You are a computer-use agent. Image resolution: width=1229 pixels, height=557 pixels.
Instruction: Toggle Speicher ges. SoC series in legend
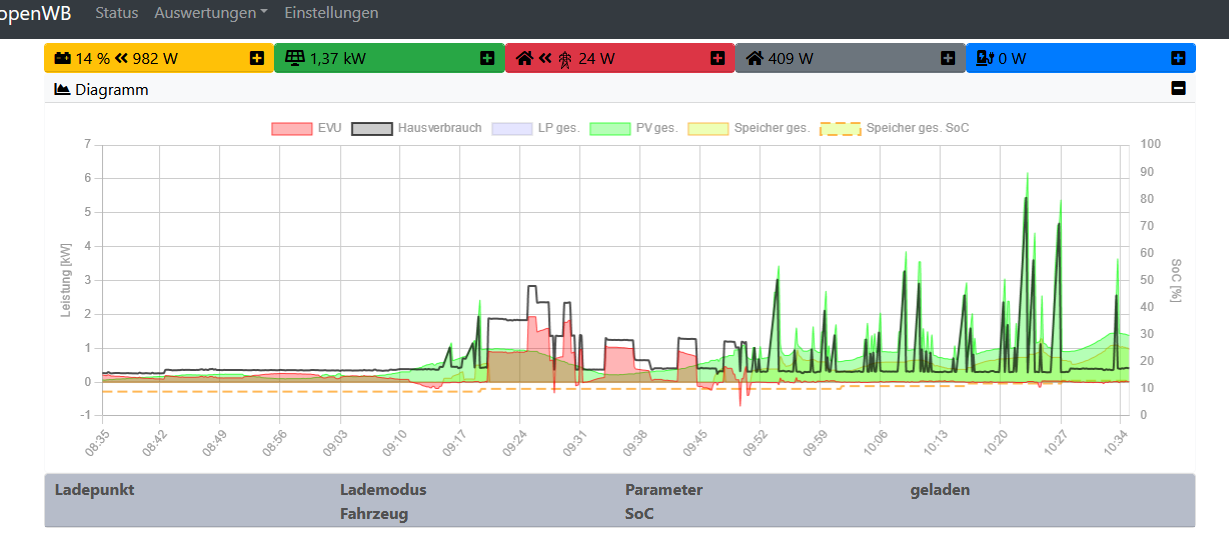[894, 128]
